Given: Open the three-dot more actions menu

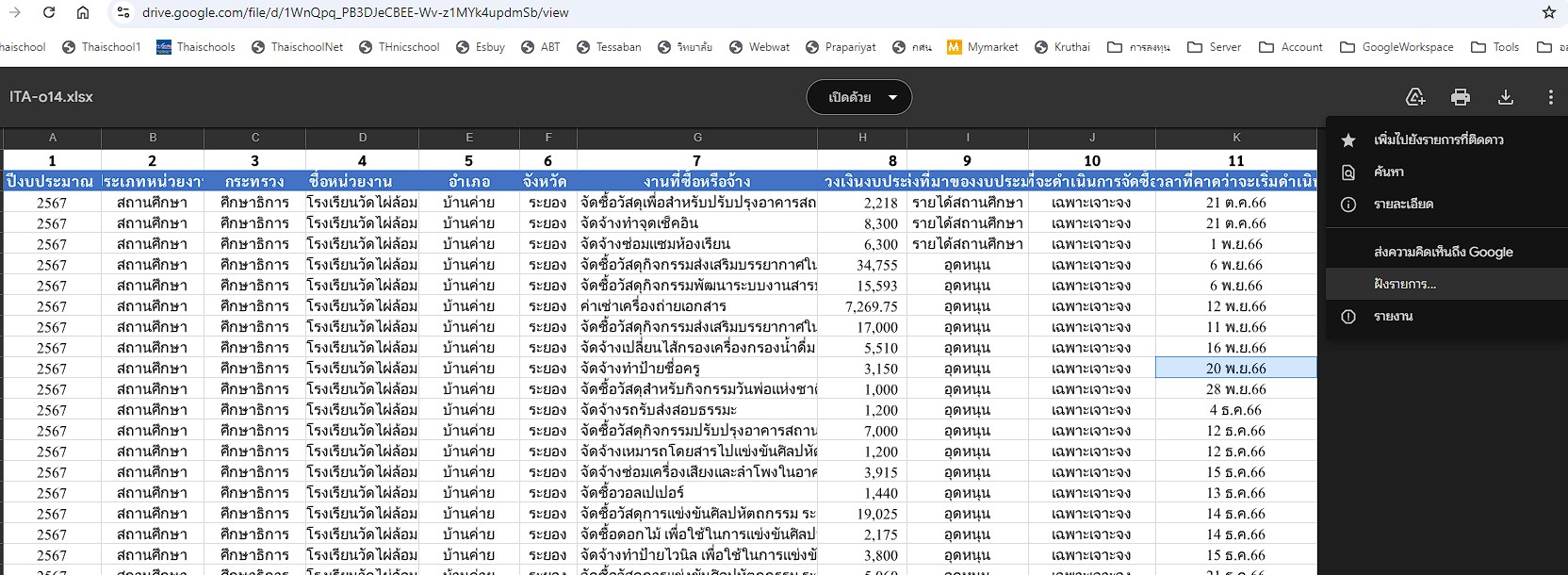Looking at the screenshot, I should [1550, 97].
